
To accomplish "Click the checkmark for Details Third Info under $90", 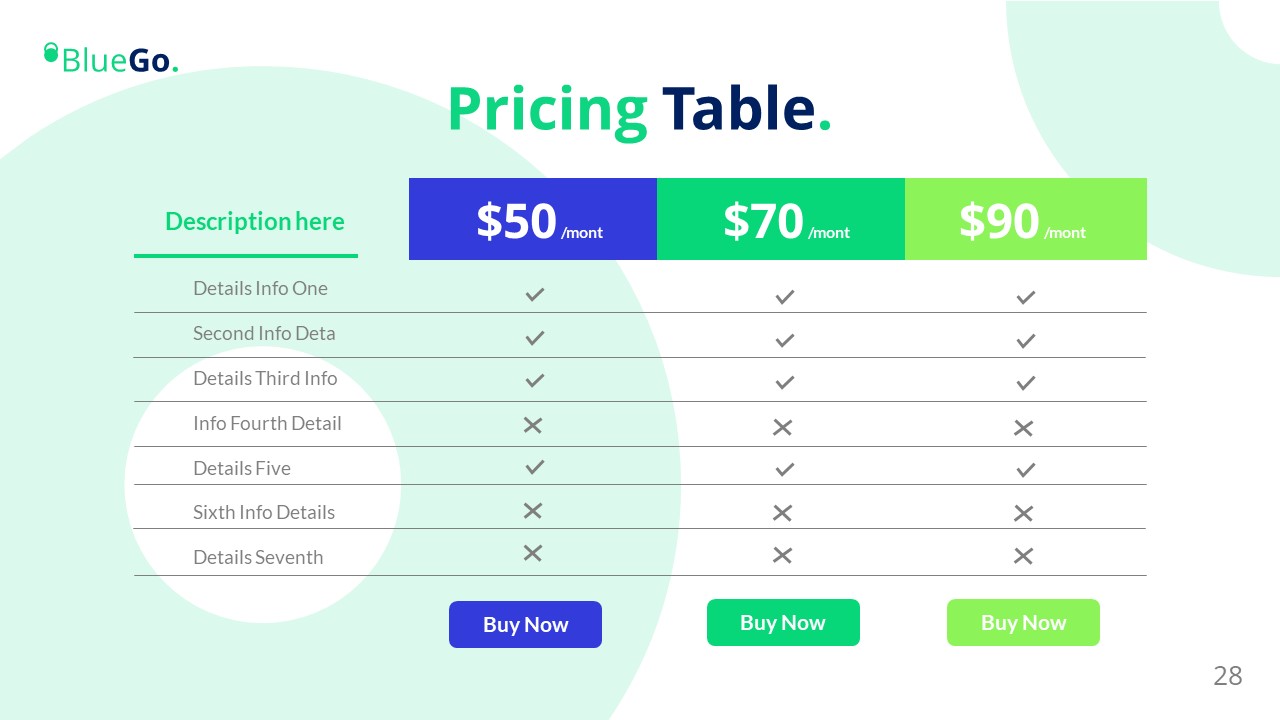I will pos(1025,382).
